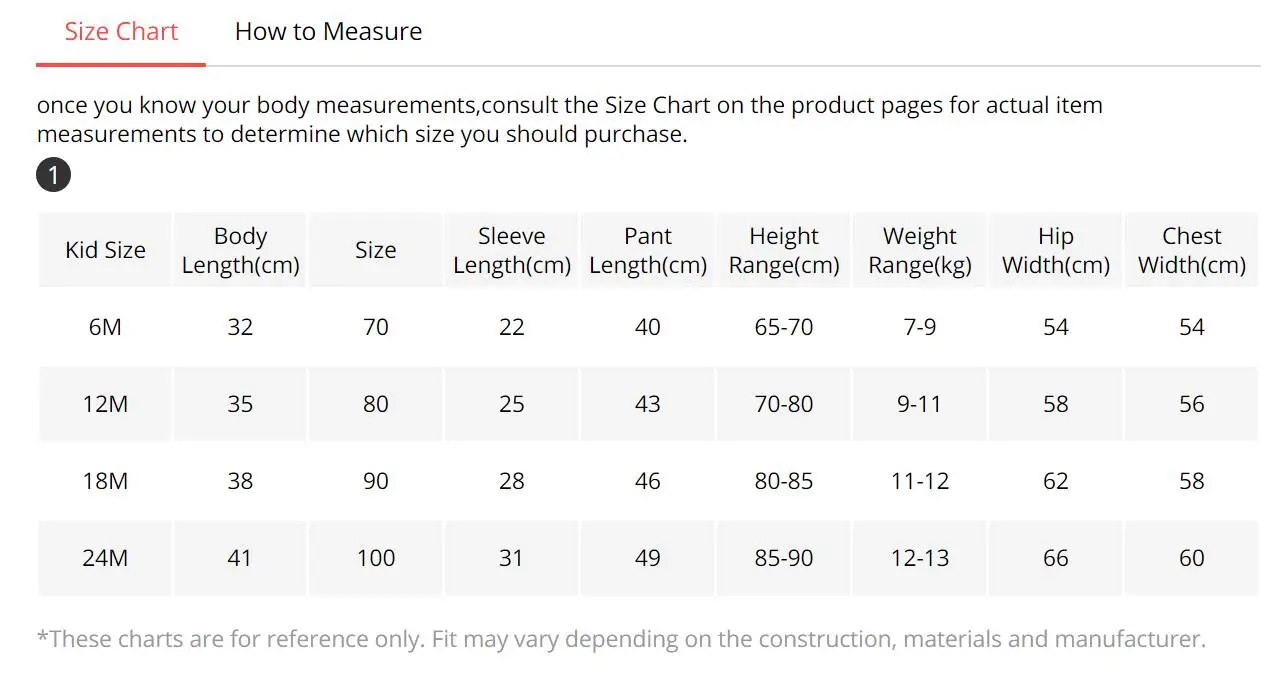Click the 24M size row label
Image resolution: width=1286 pixels, height=673 pixels.
coord(105,558)
